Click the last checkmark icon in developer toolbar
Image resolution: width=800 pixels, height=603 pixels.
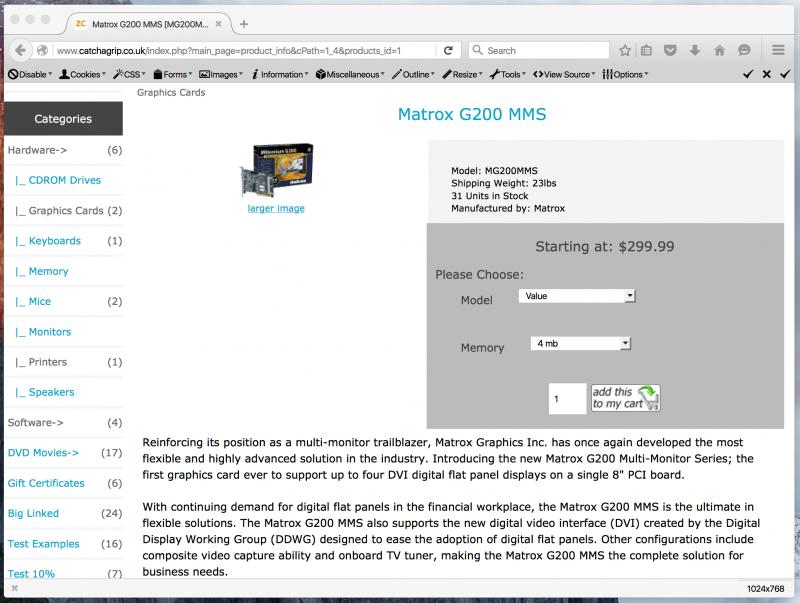point(785,74)
